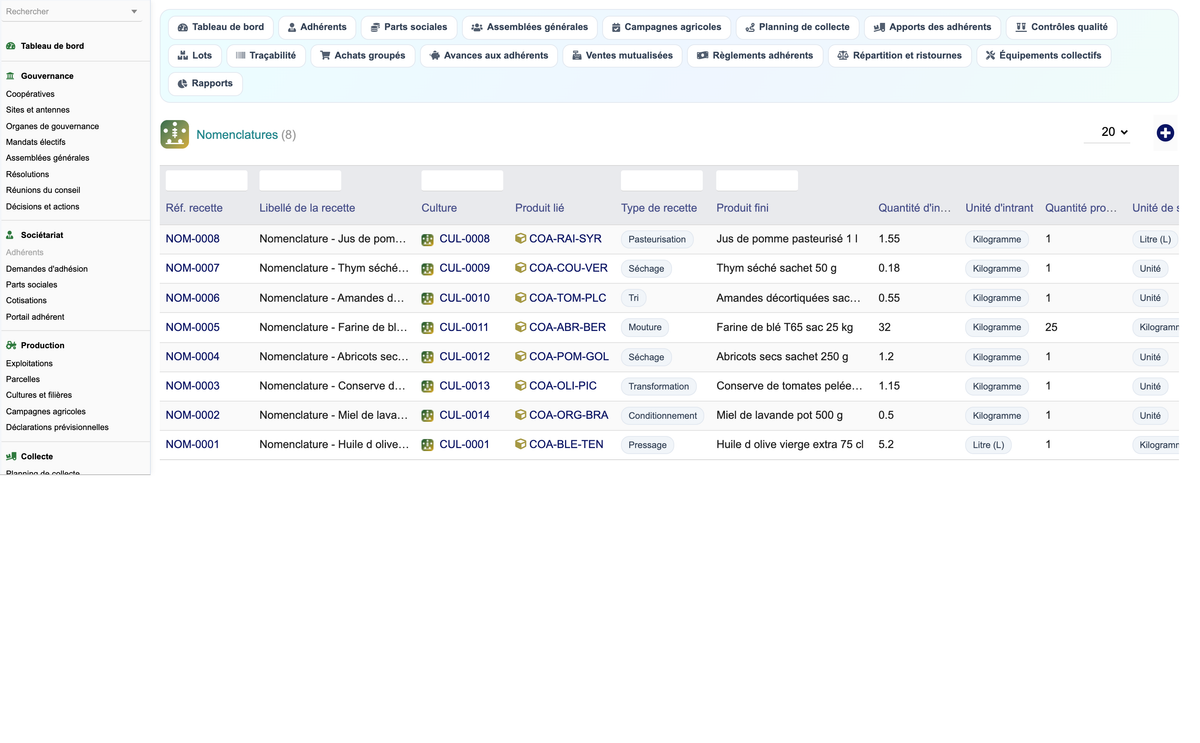Image resolution: width=1200 pixels, height=743 pixels.
Task: Click the Tableau de bord sidebar icon
Action: pos(11,46)
